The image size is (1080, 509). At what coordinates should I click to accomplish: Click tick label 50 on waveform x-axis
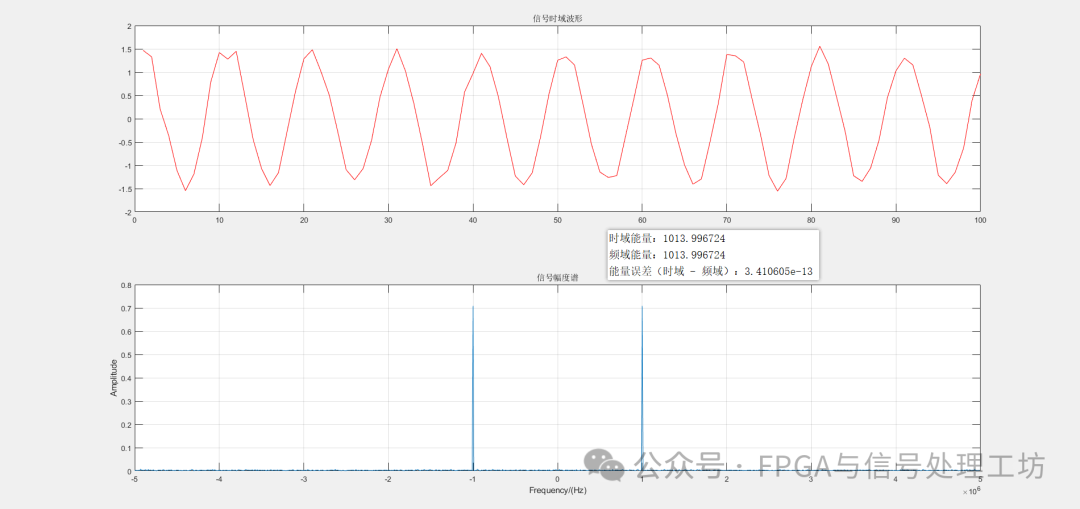(557, 220)
